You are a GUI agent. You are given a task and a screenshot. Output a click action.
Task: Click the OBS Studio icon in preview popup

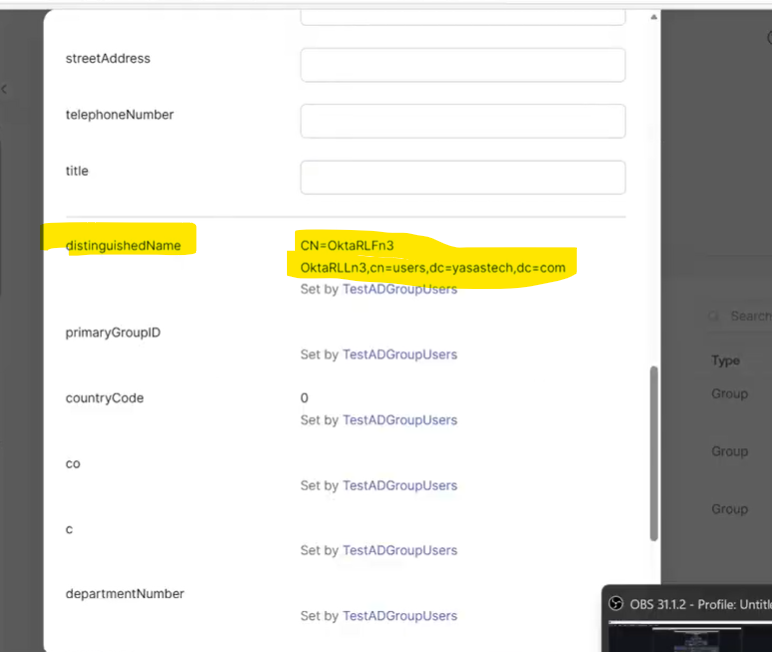click(x=616, y=604)
